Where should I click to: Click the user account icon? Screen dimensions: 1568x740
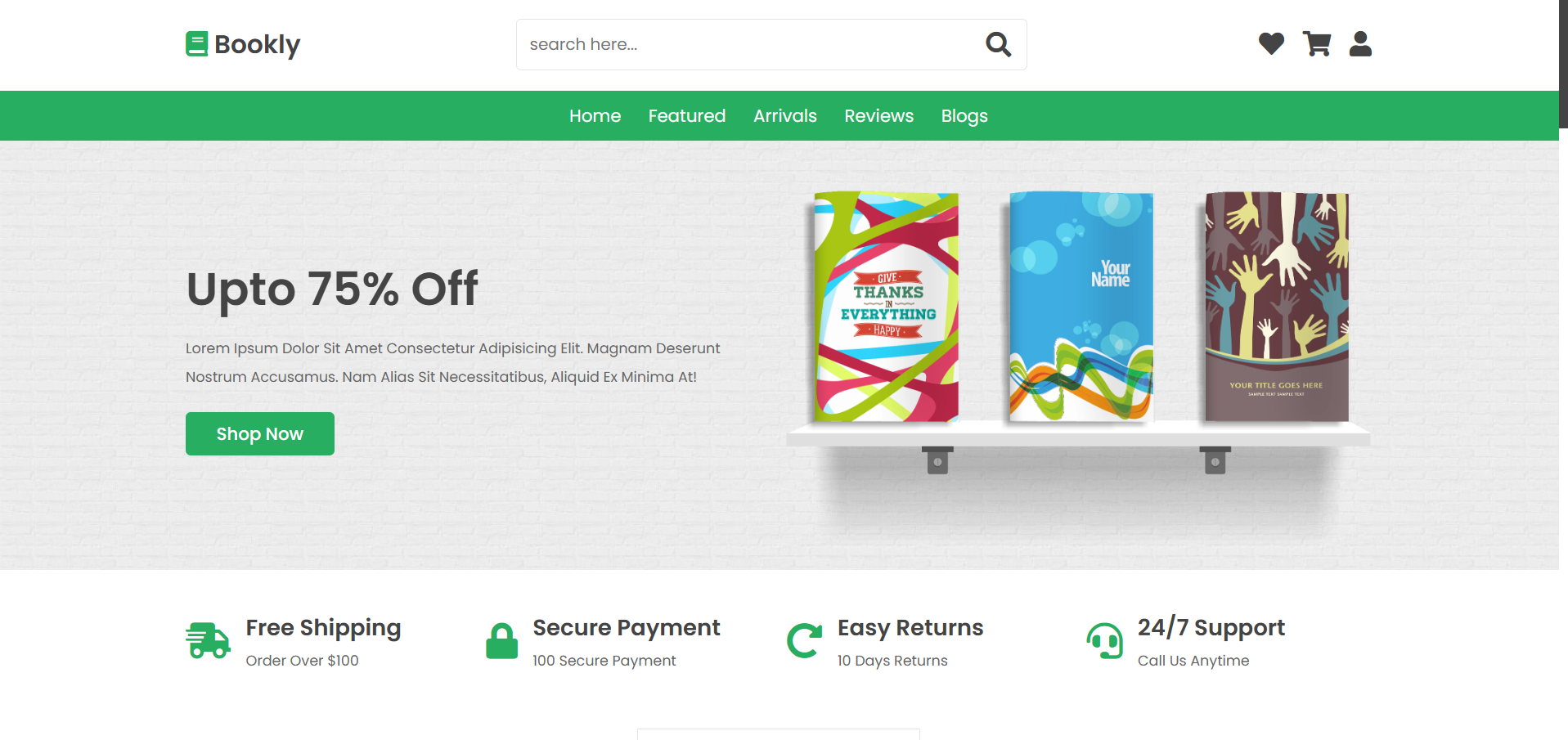point(1360,43)
